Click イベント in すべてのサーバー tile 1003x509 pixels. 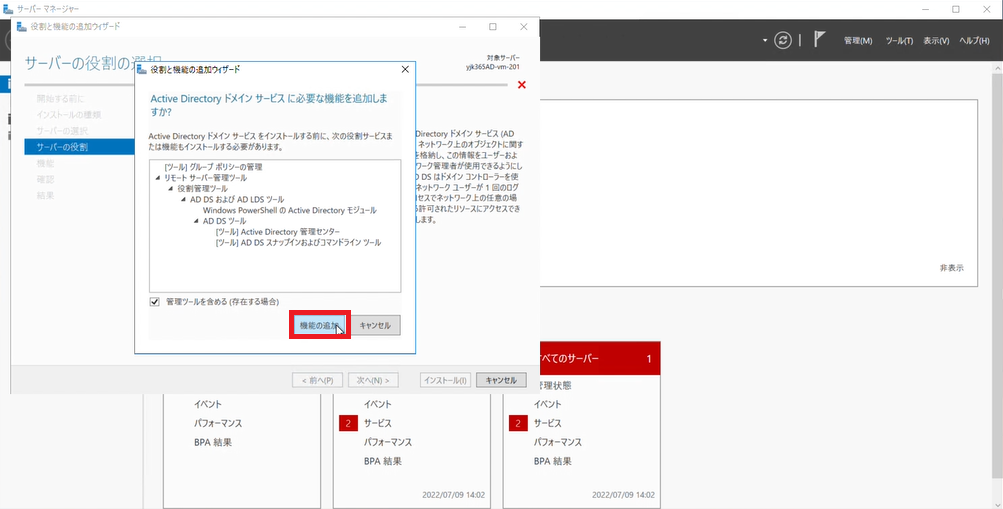548,404
